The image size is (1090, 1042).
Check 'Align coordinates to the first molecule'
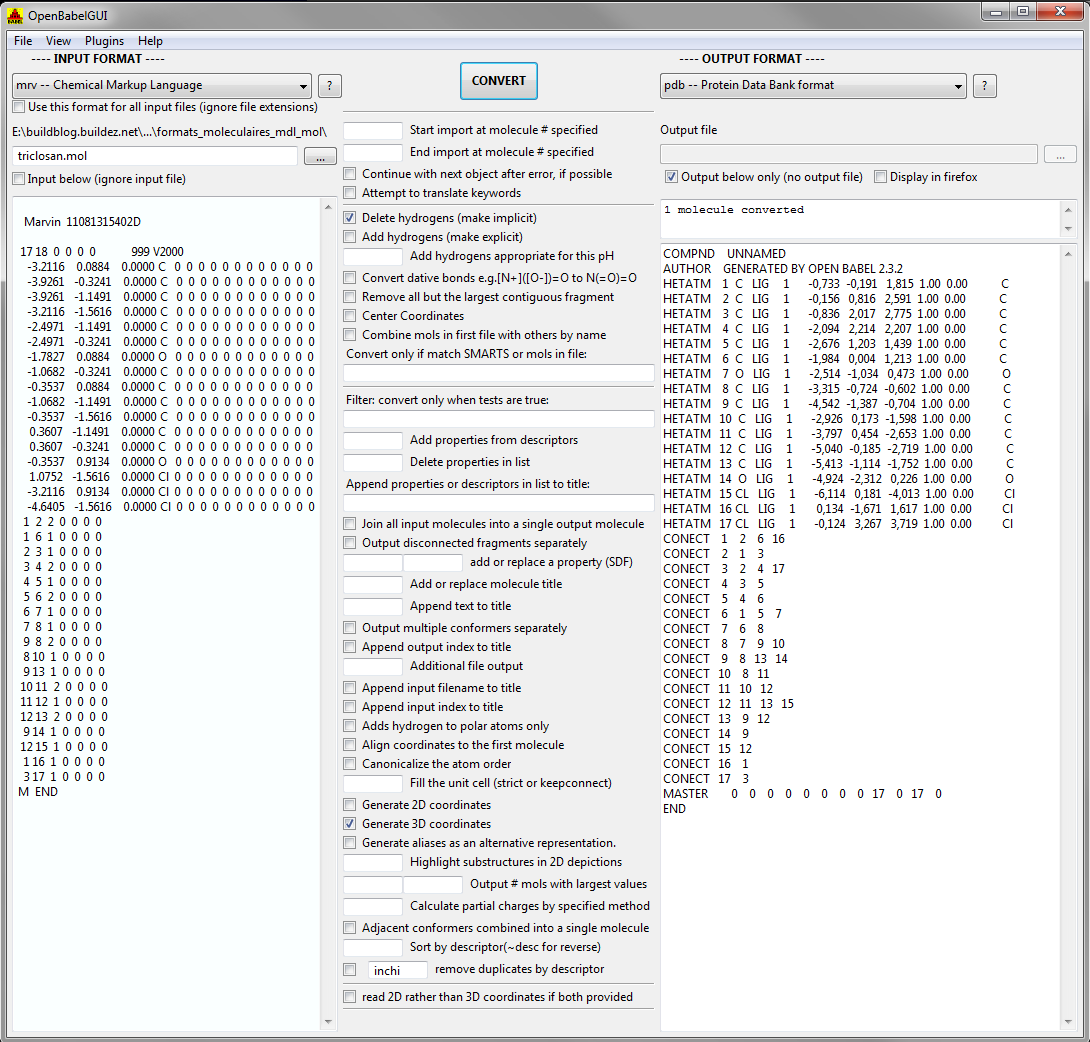pos(350,745)
